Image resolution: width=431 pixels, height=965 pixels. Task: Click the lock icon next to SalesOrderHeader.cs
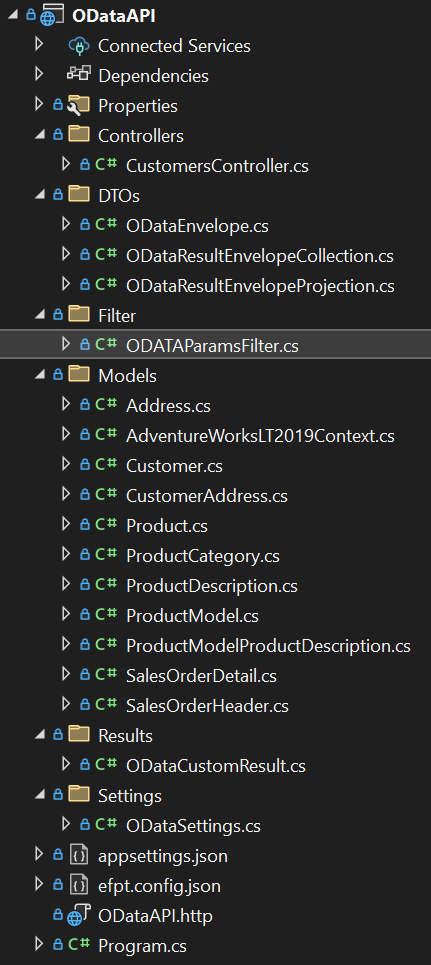[x=85, y=704]
